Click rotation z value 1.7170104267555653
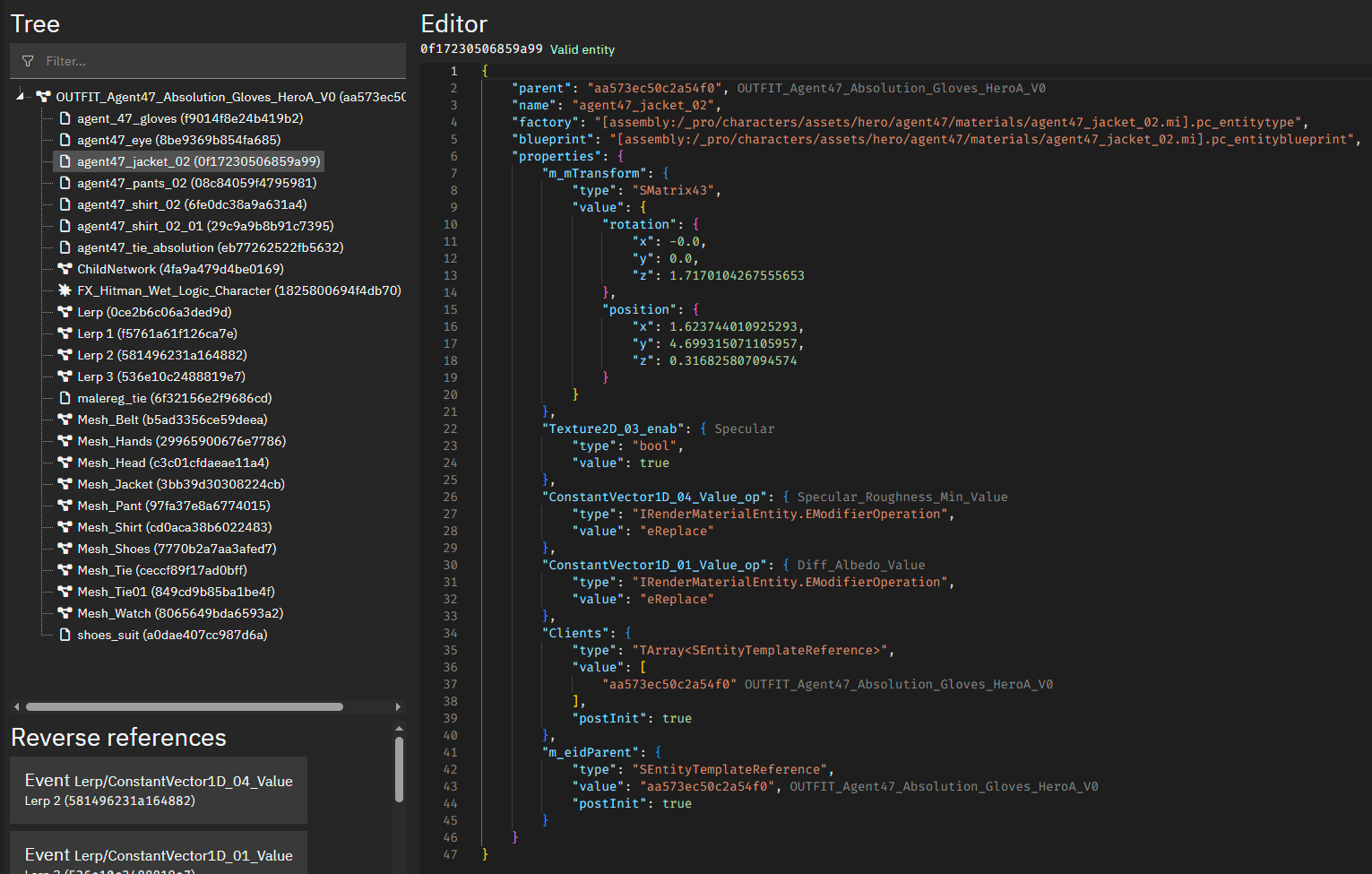 point(737,275)
